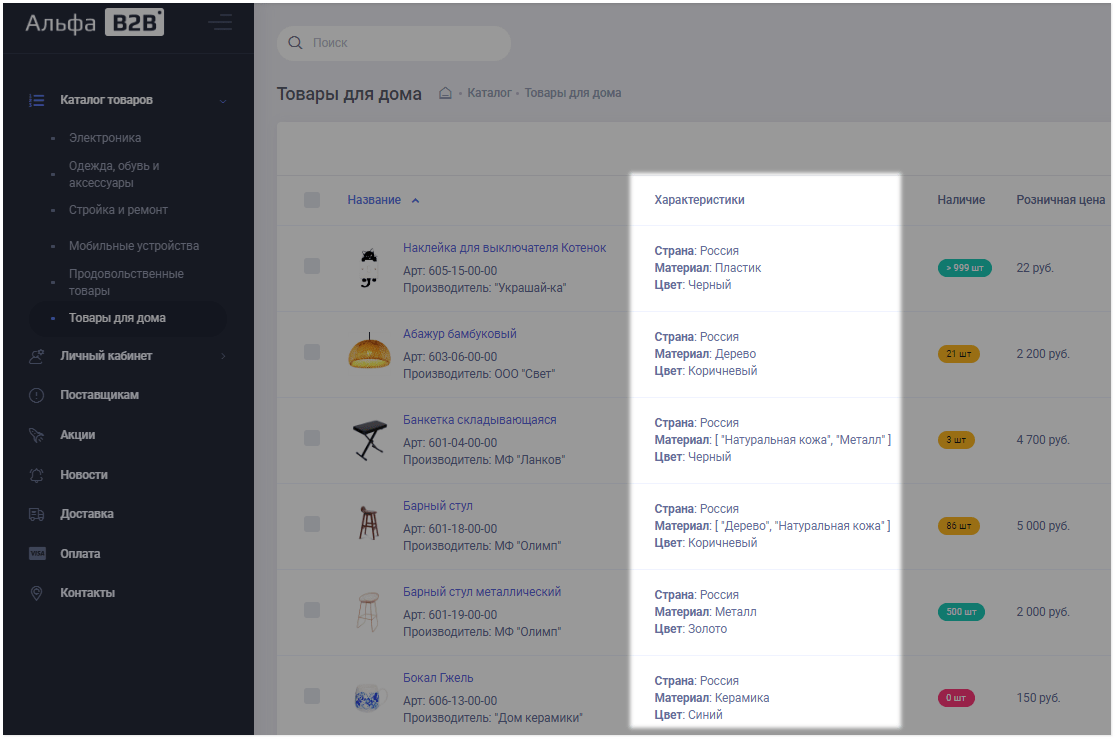Click the 86 шт stock badge
Image resolution: width=1115 pixels, height=739 pixels.
click(x=959, y=526)
